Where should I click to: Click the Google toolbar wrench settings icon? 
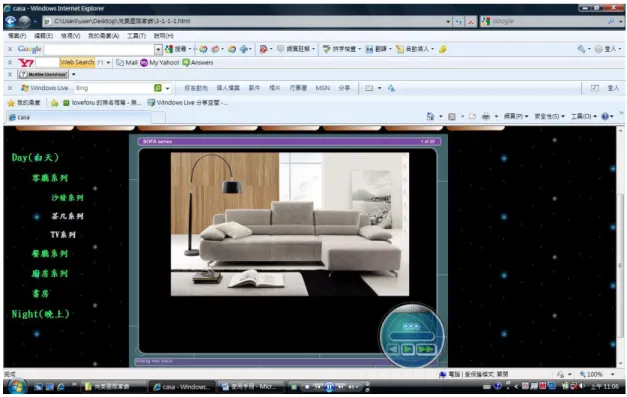581,49
